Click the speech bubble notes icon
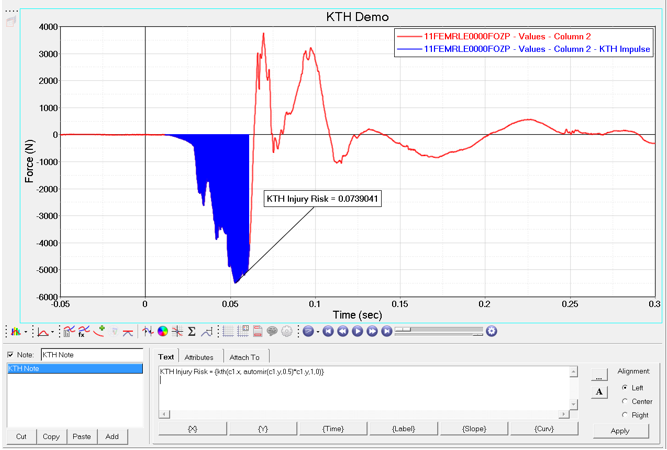The height and width of the screenshot is (450, 667). click(272, 331)
